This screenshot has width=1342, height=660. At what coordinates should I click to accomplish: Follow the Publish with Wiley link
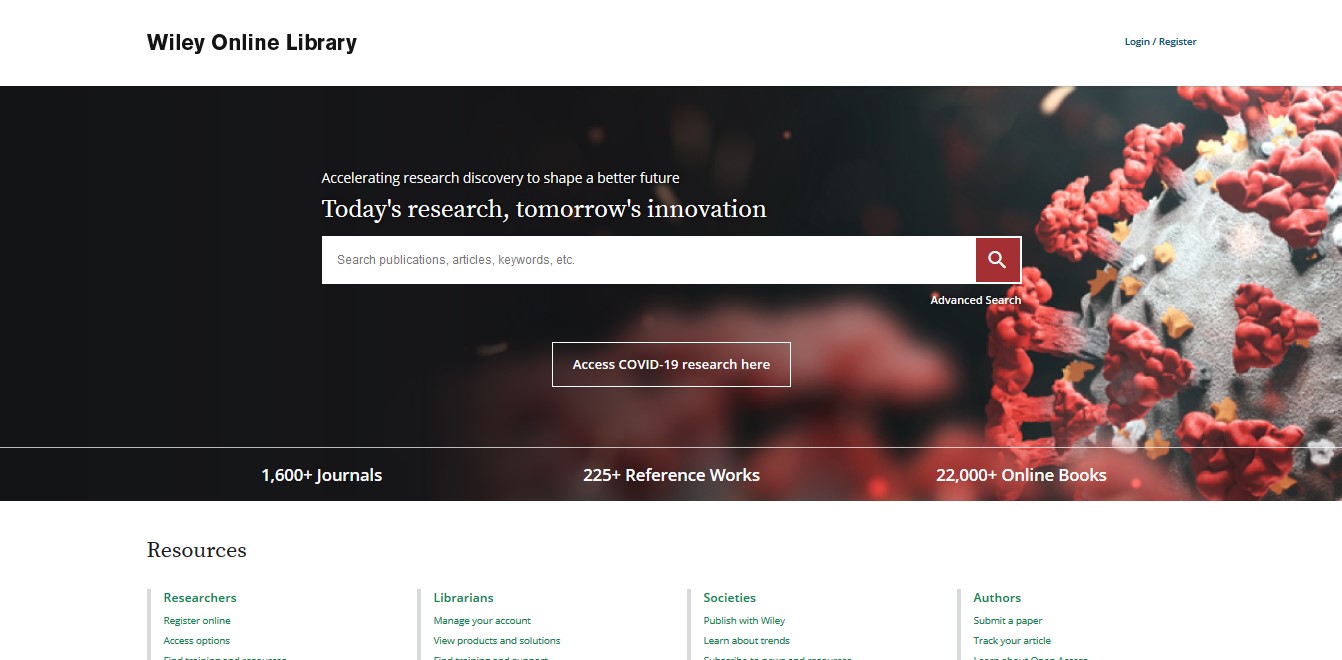[745, 621]
